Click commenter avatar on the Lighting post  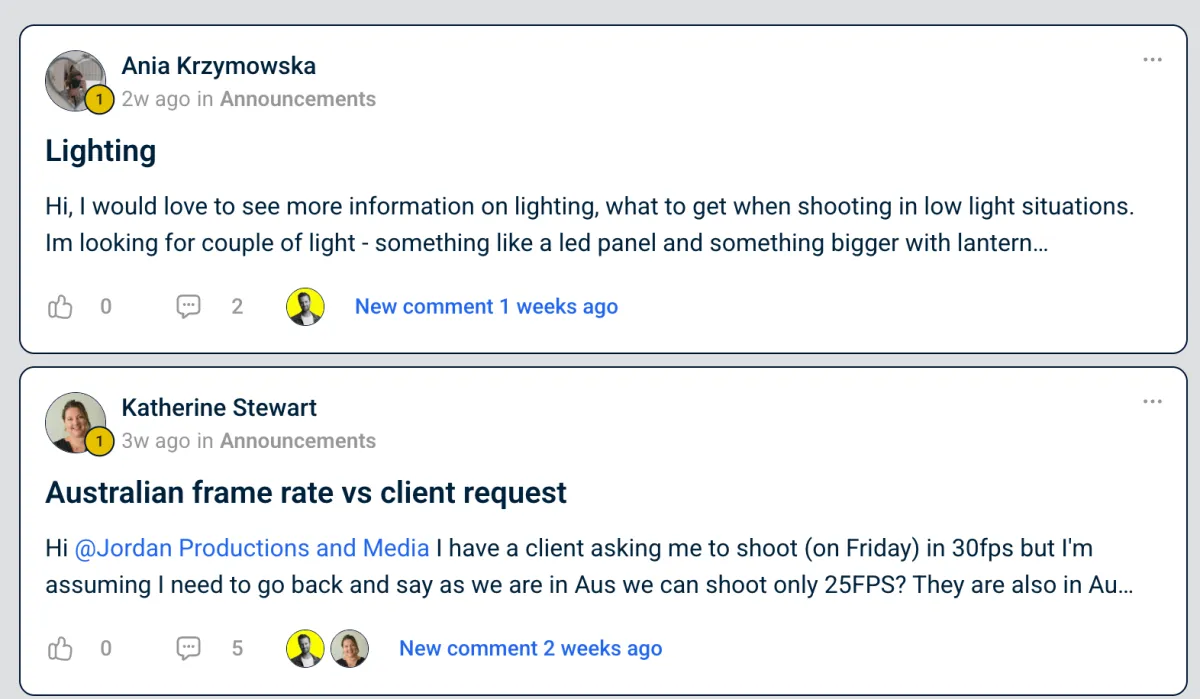click(x=306, y=307)
